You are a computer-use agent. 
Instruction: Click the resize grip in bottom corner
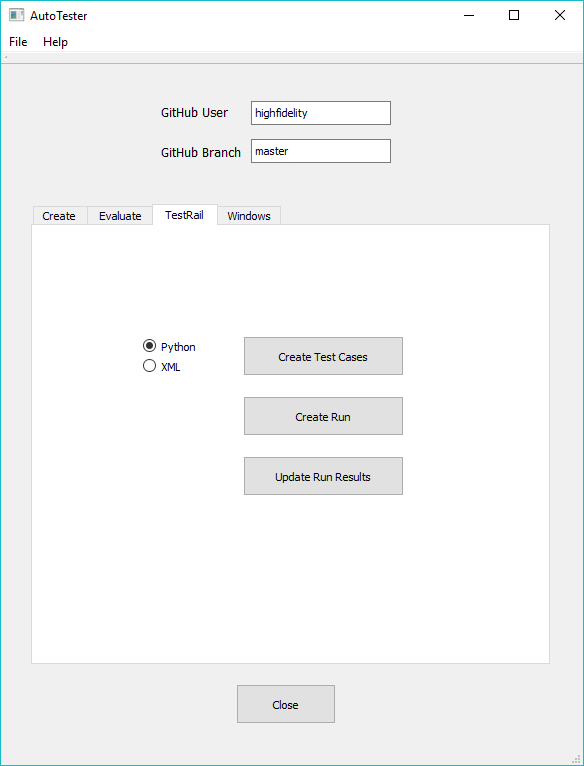tap(575, 758)
